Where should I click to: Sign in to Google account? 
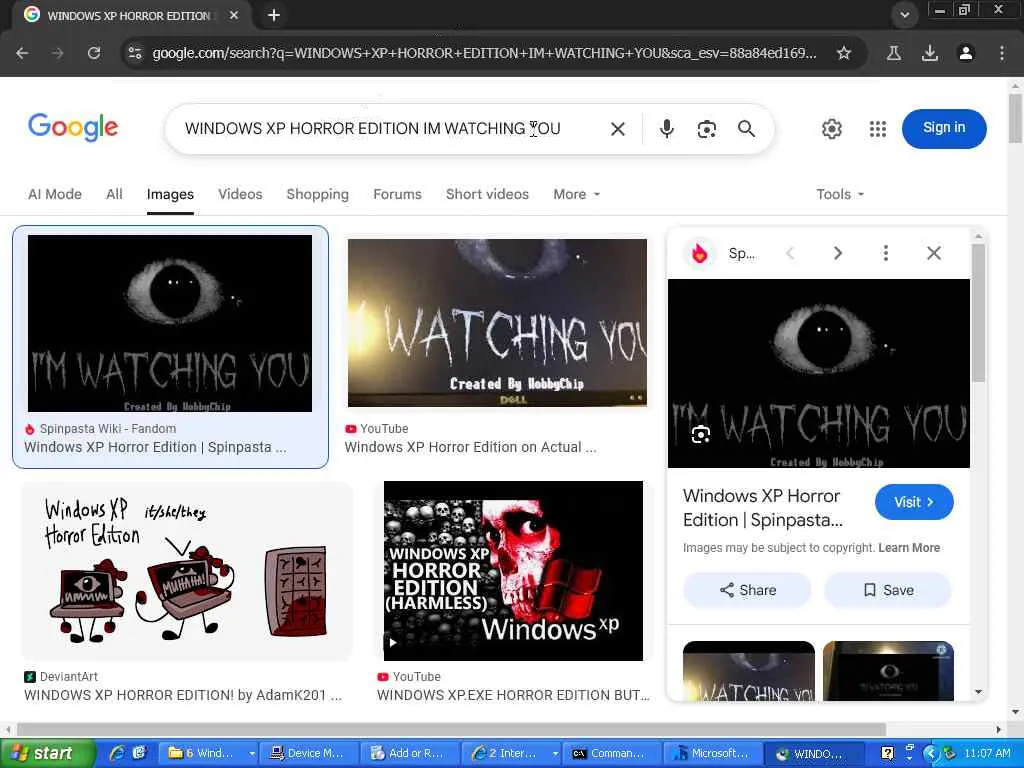click(x=944, y=128)
